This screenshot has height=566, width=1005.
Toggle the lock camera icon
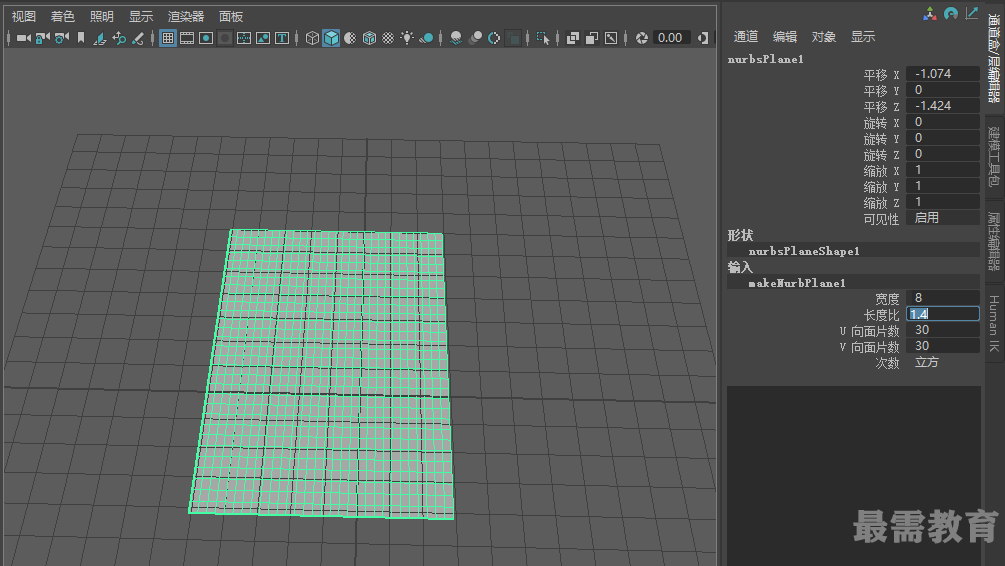point(42,38)
